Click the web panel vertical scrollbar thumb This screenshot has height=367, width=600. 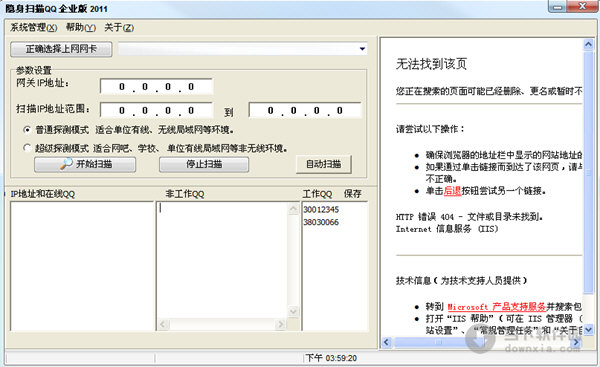pyautogui.click(x=589, y=172)
